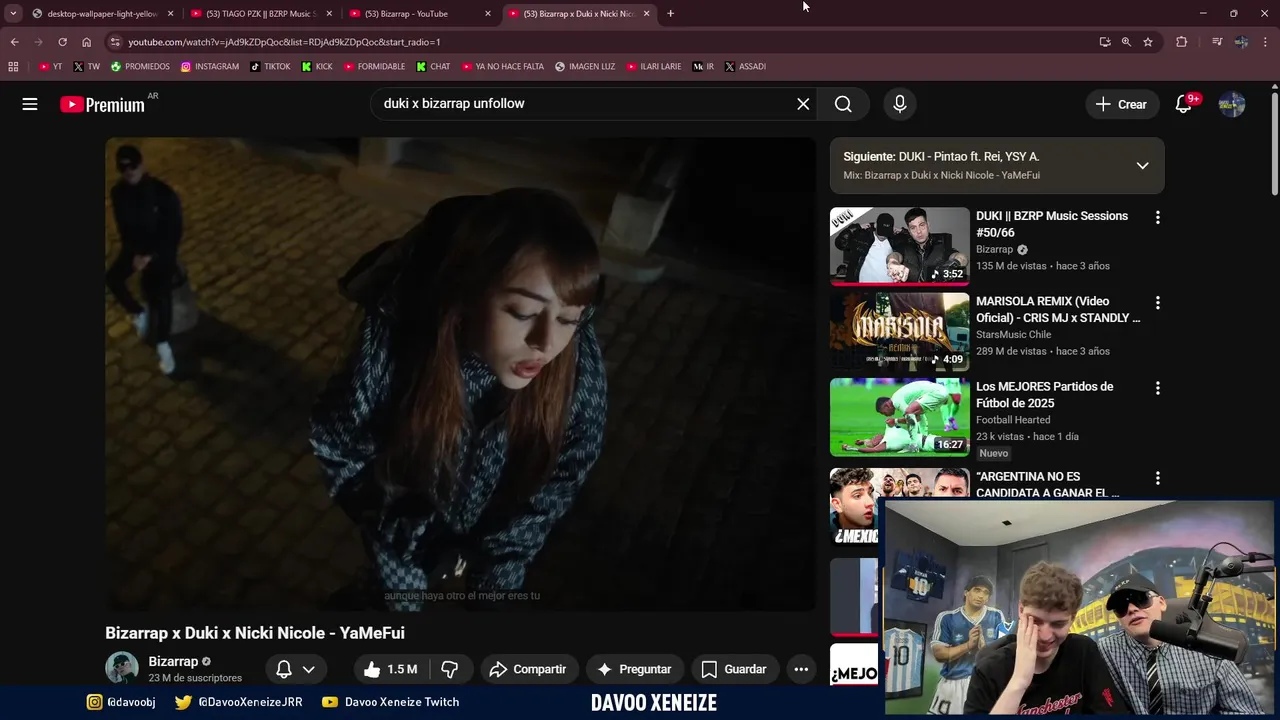Viewport: 1280px width, 720px height.
Task: Open the ASSADI bookmark
Action: 745,67
